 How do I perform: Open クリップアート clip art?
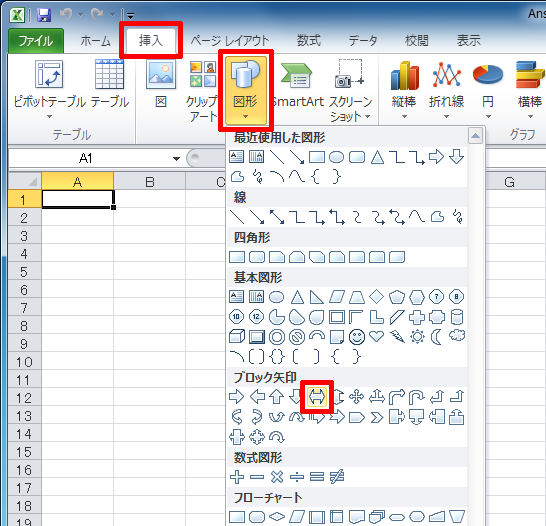[x=202, y=92]
